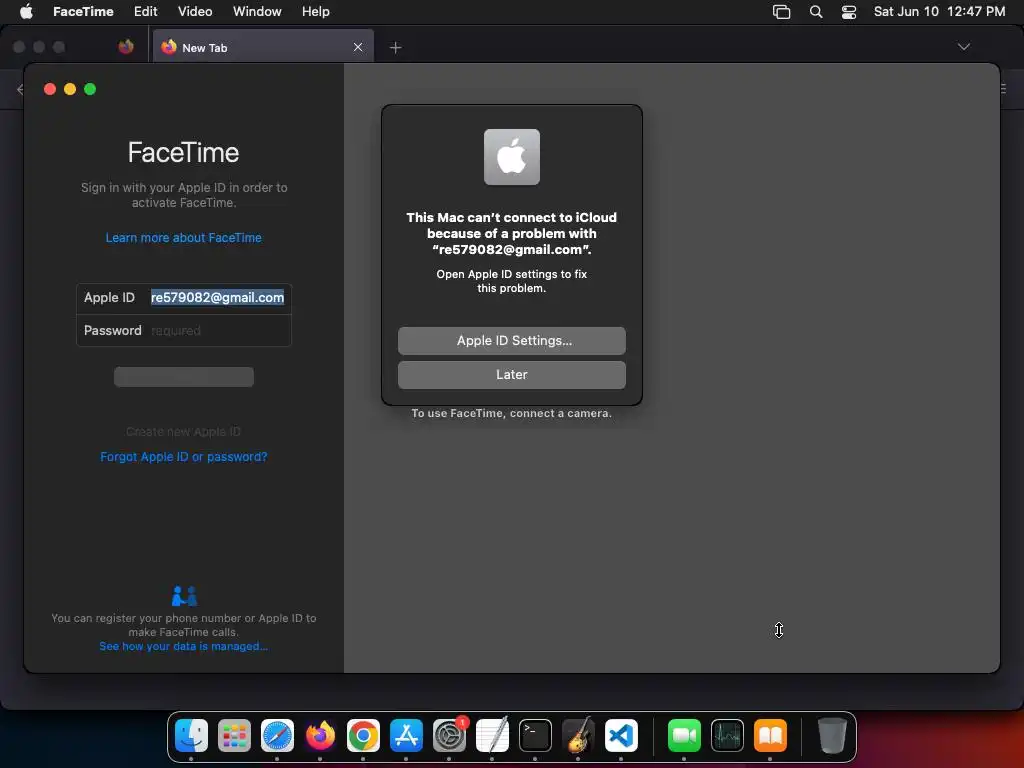
Task: Open Firefox from the Dock
Action: coord(320,736)
